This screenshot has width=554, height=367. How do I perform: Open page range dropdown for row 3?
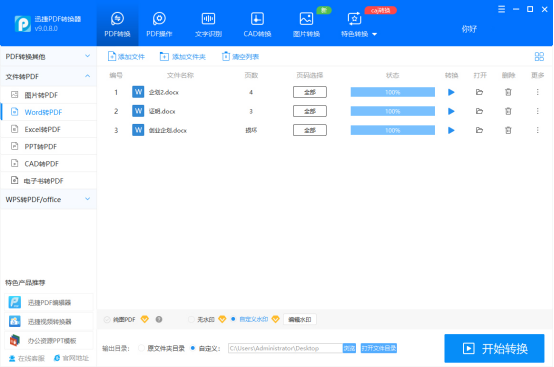[x=310, y=130]
